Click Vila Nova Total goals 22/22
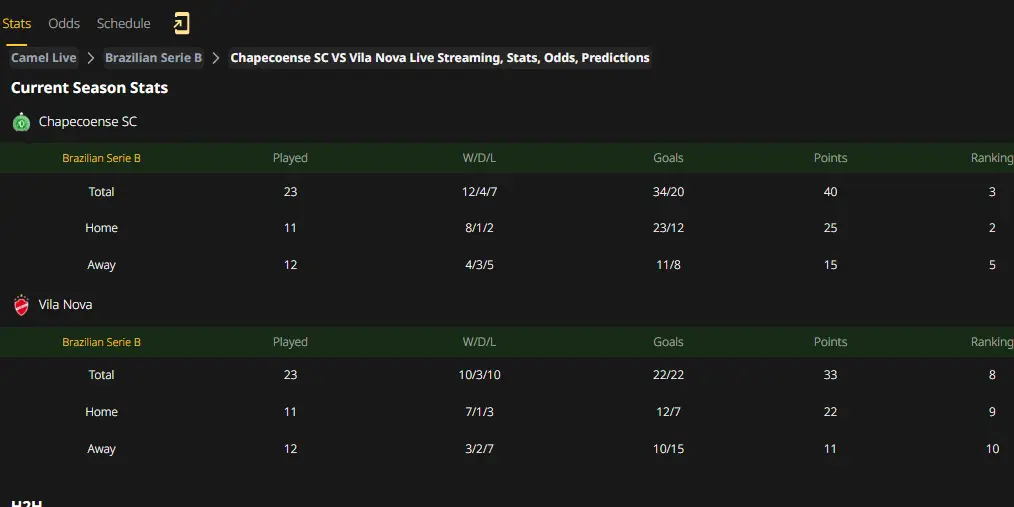The image size is (1014, 507). click(669, 375)
